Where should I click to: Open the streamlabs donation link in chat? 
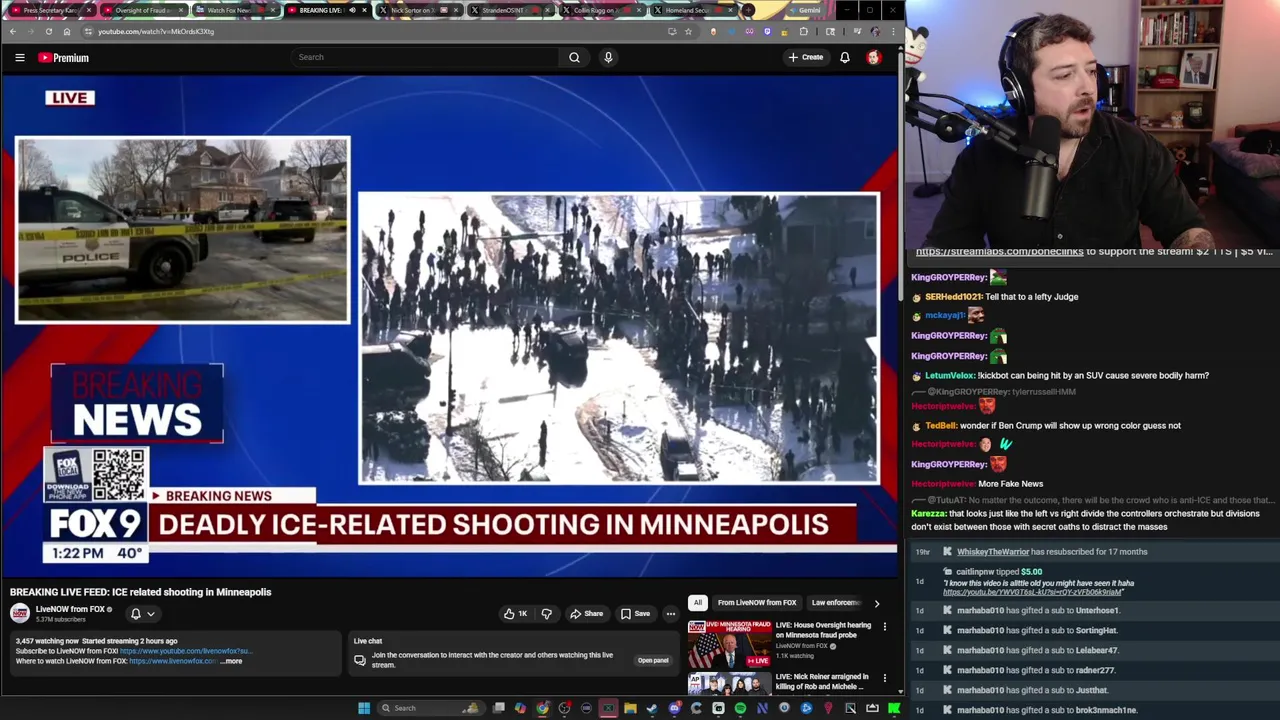point(999,252)
